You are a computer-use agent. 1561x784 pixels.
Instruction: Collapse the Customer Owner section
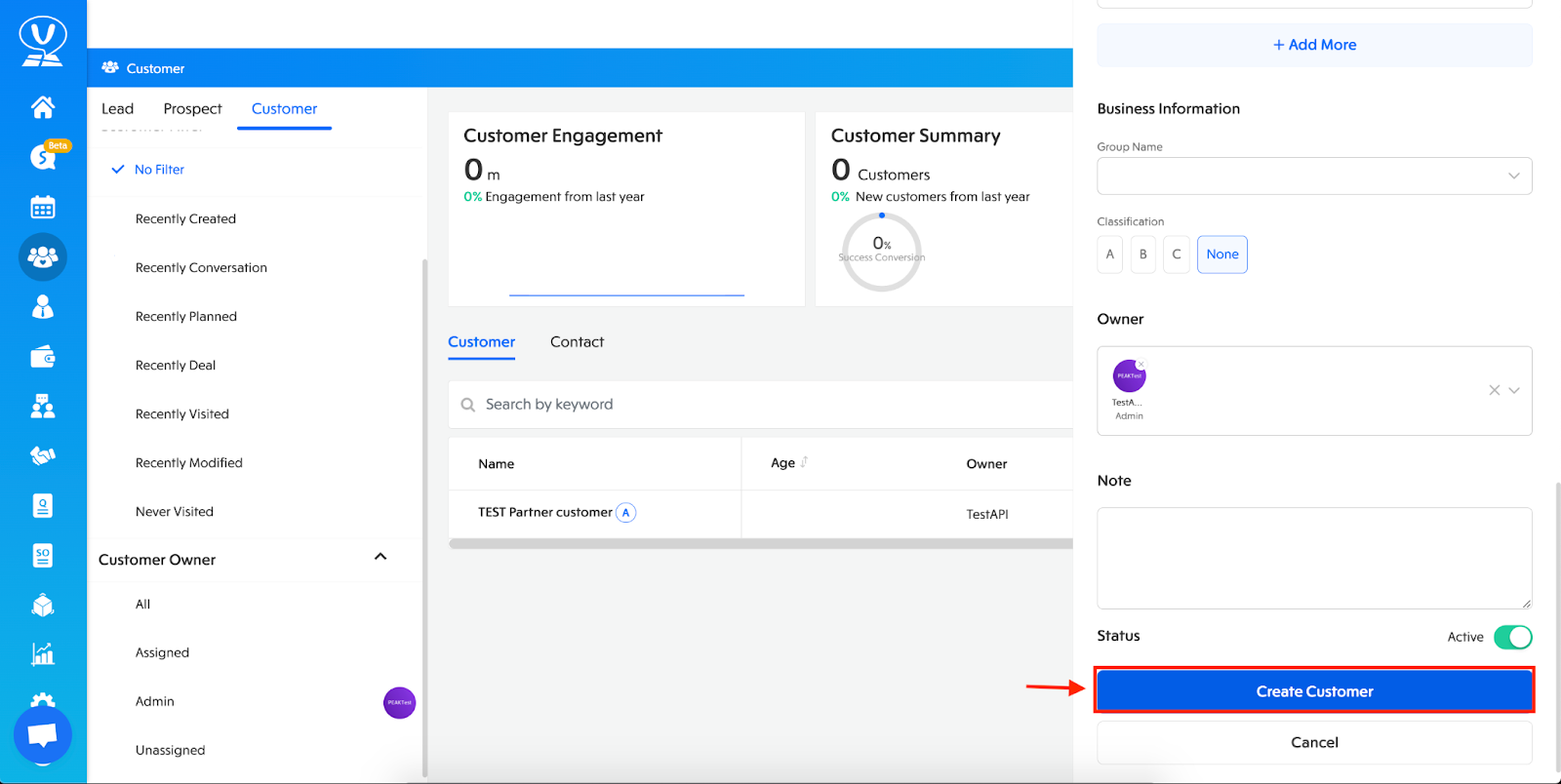[380, 557]
